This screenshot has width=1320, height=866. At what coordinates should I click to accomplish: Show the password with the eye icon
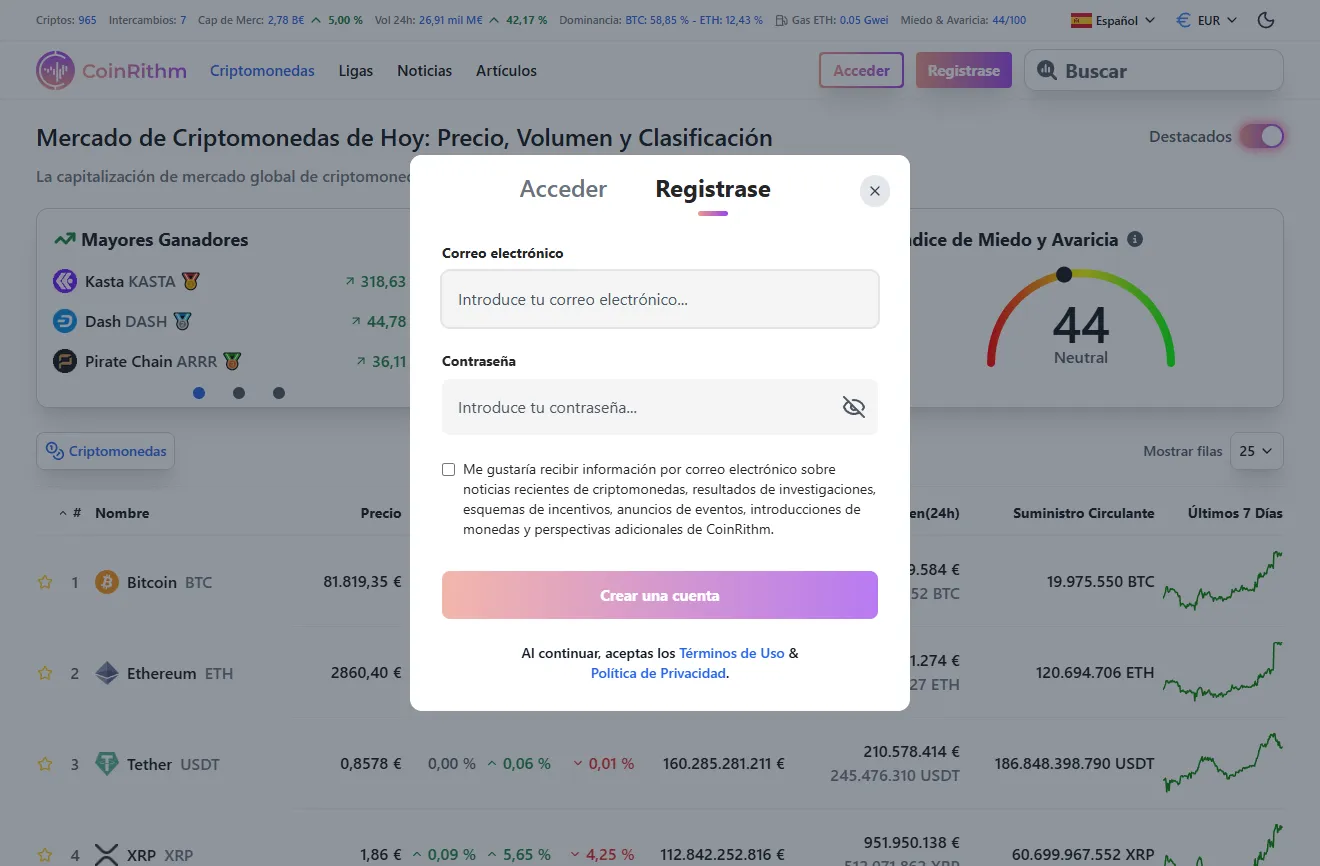click(x=853, y=407)
